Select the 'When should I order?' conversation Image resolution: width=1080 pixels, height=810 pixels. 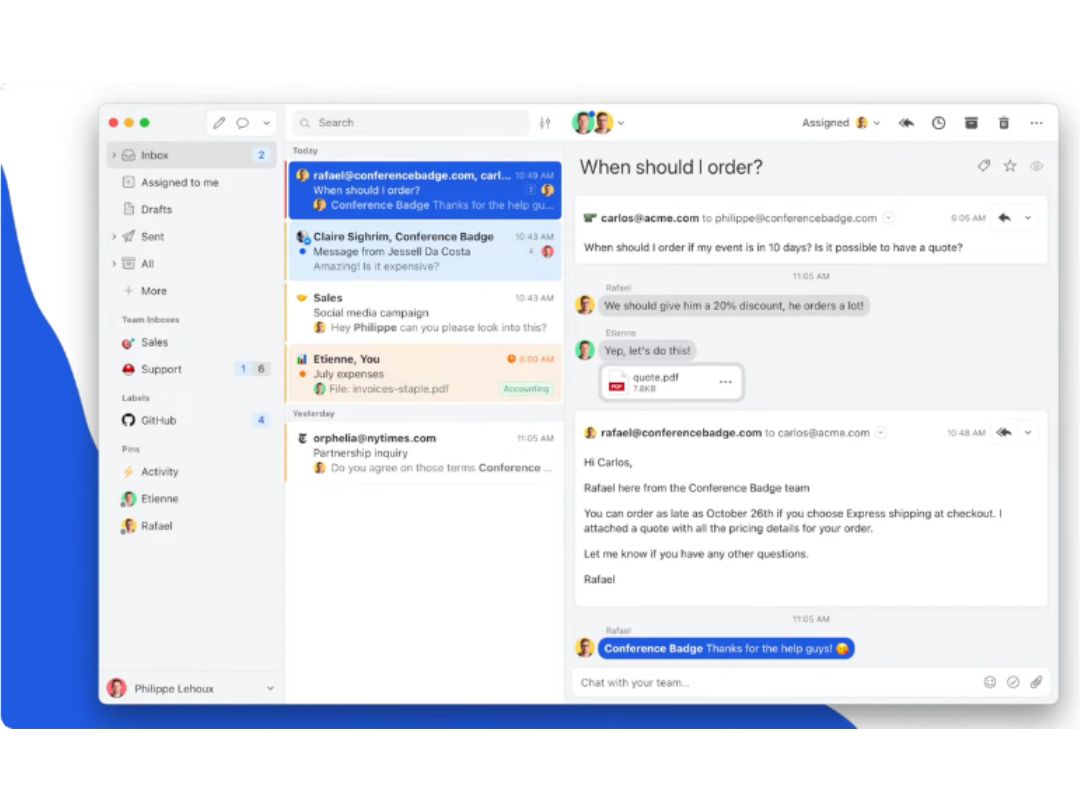pos(424,190)
